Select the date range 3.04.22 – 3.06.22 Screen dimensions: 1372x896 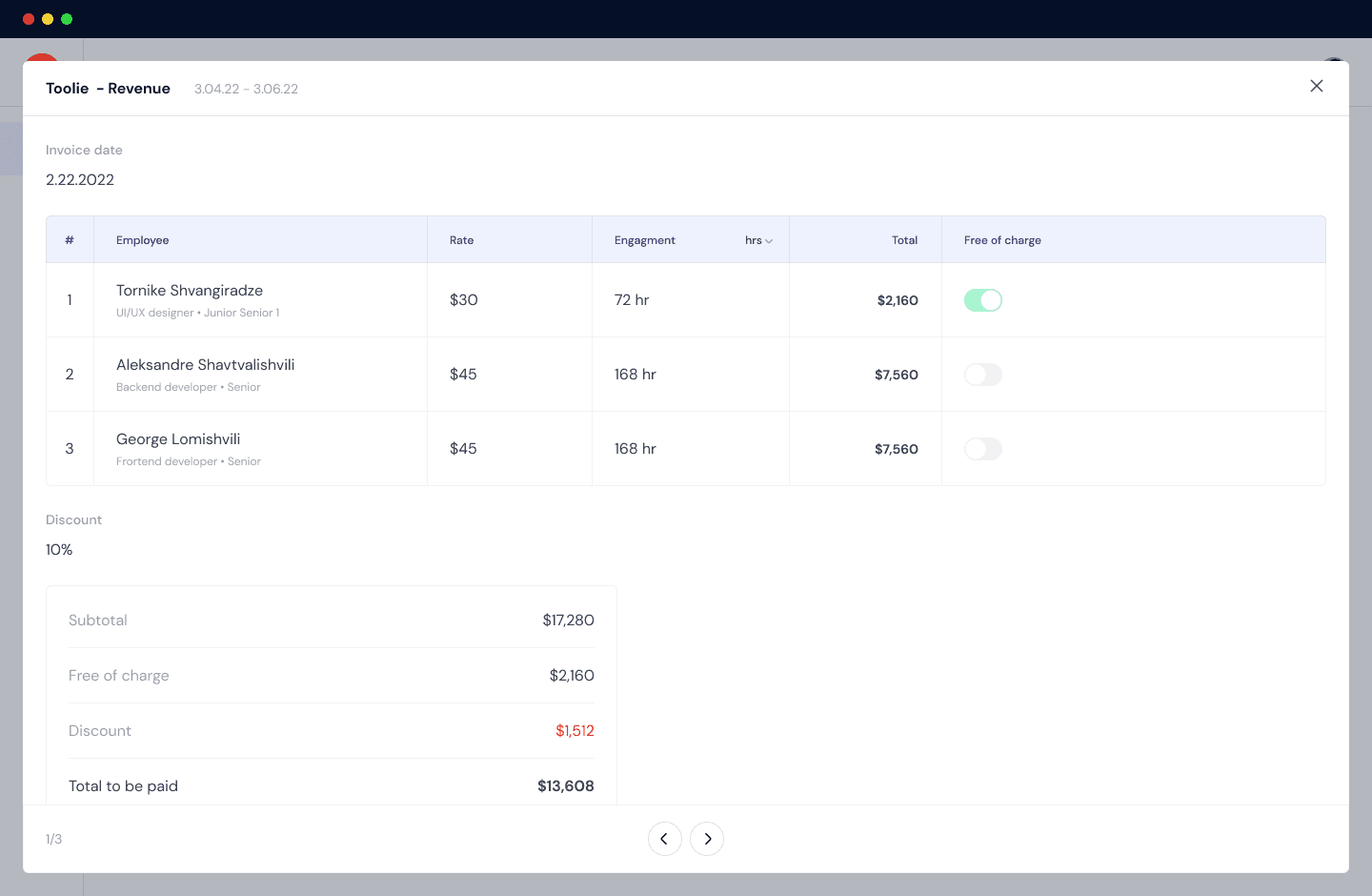point(246,88)
